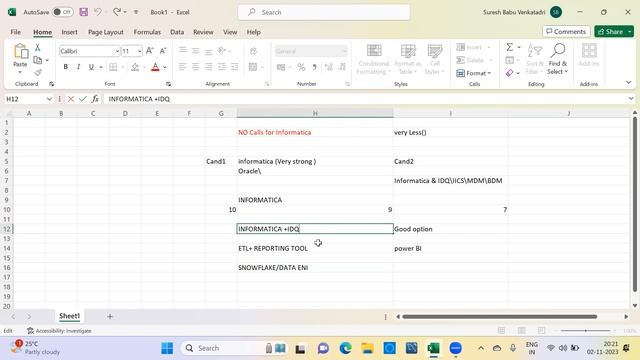The height and width of the screenshot is (360, 640).
Task: Click Increase Font Size icon
Action: pyautogui.click(x=150, y=51)
